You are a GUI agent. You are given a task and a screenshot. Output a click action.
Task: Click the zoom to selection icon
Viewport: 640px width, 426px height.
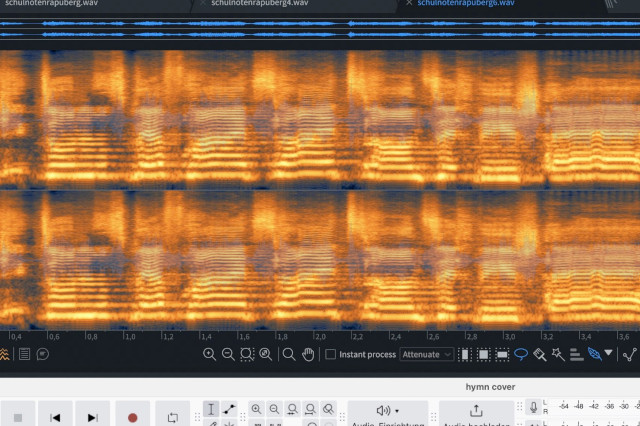[247, 354]
